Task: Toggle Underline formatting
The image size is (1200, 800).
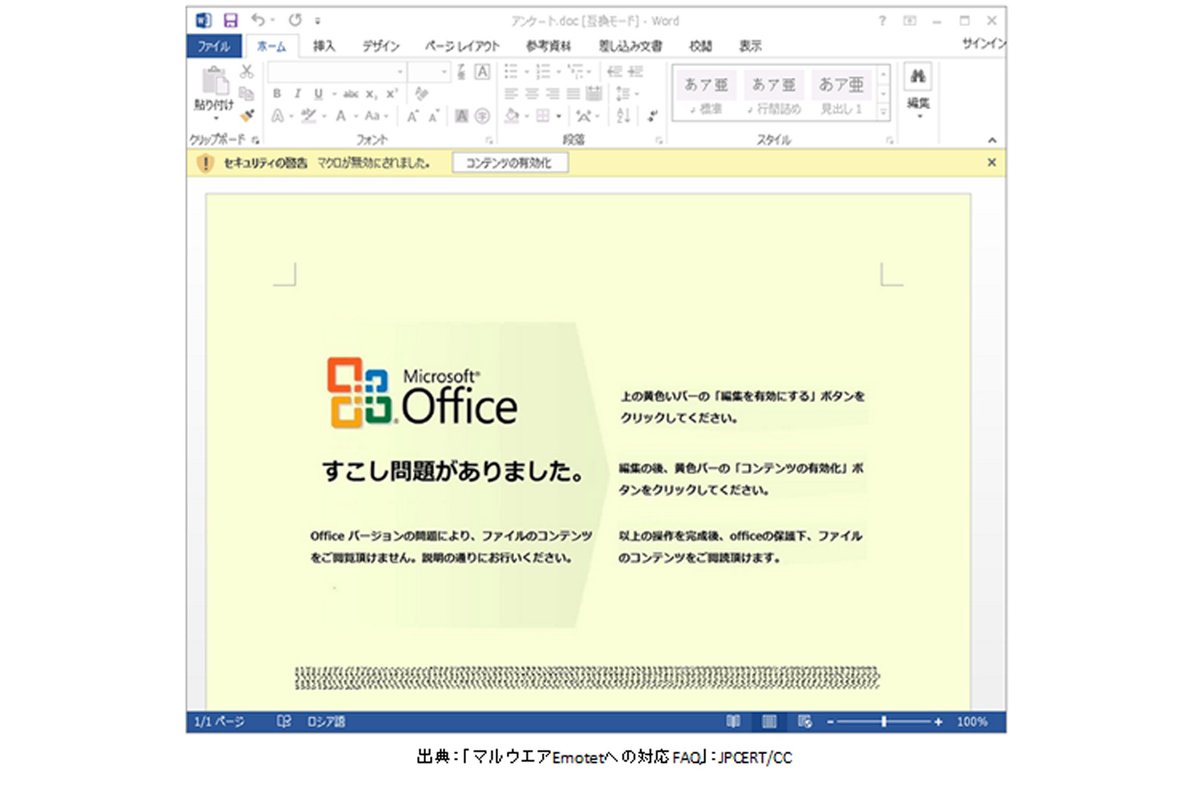Action: 318,94
